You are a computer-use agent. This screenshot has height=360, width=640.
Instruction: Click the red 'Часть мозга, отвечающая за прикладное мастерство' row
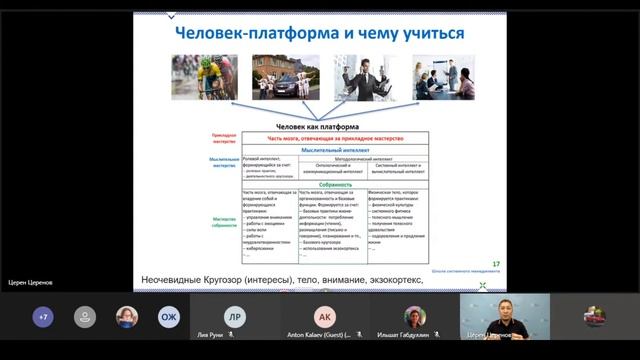pos(335,138)
